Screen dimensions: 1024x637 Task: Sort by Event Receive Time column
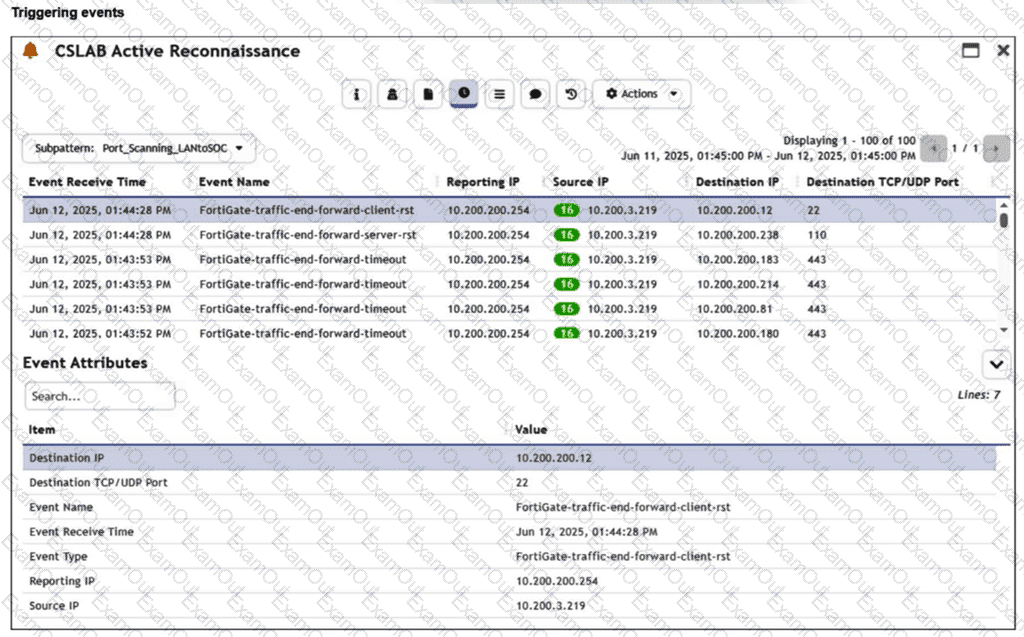[87, 182]
